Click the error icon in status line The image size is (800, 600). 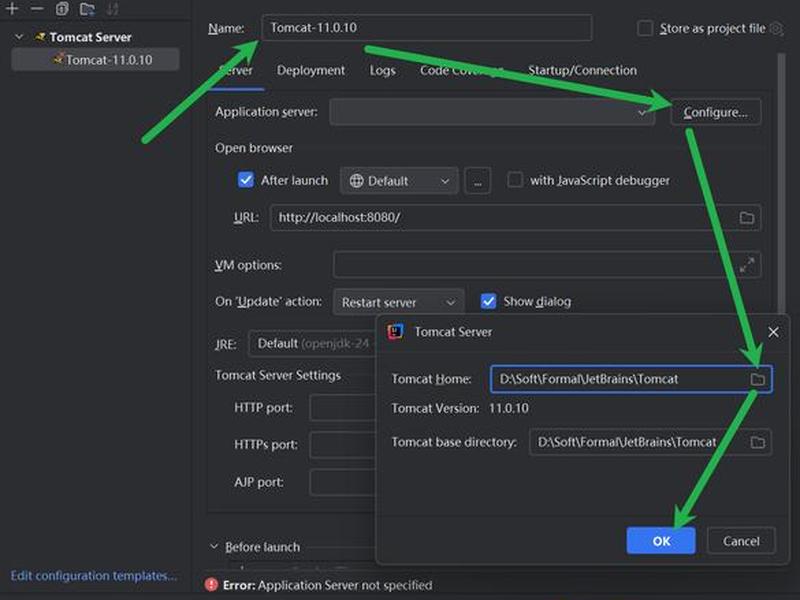click(211, 585)
